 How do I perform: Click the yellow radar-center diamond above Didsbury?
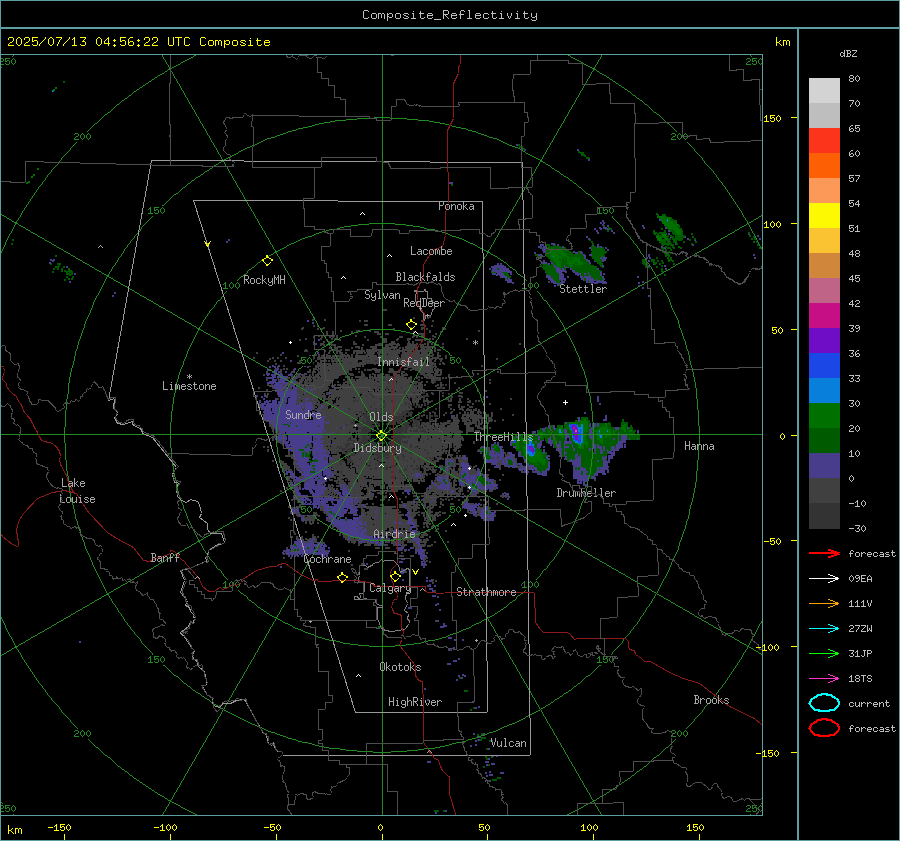pyautogui.click(x=381, y=436)
